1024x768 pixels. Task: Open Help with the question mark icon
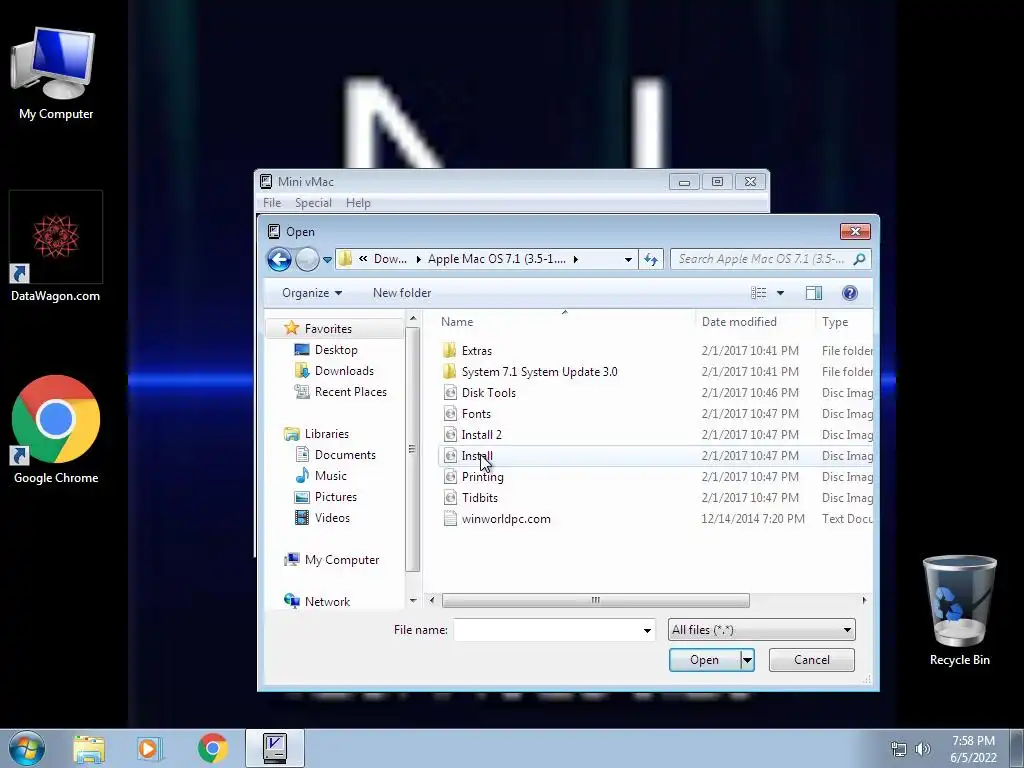(x=850, y=293)
